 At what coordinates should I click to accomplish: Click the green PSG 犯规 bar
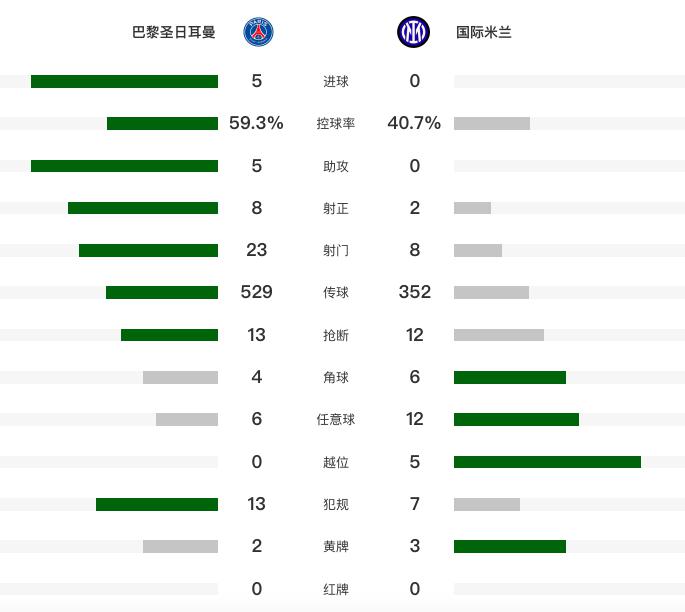point(157,504)
